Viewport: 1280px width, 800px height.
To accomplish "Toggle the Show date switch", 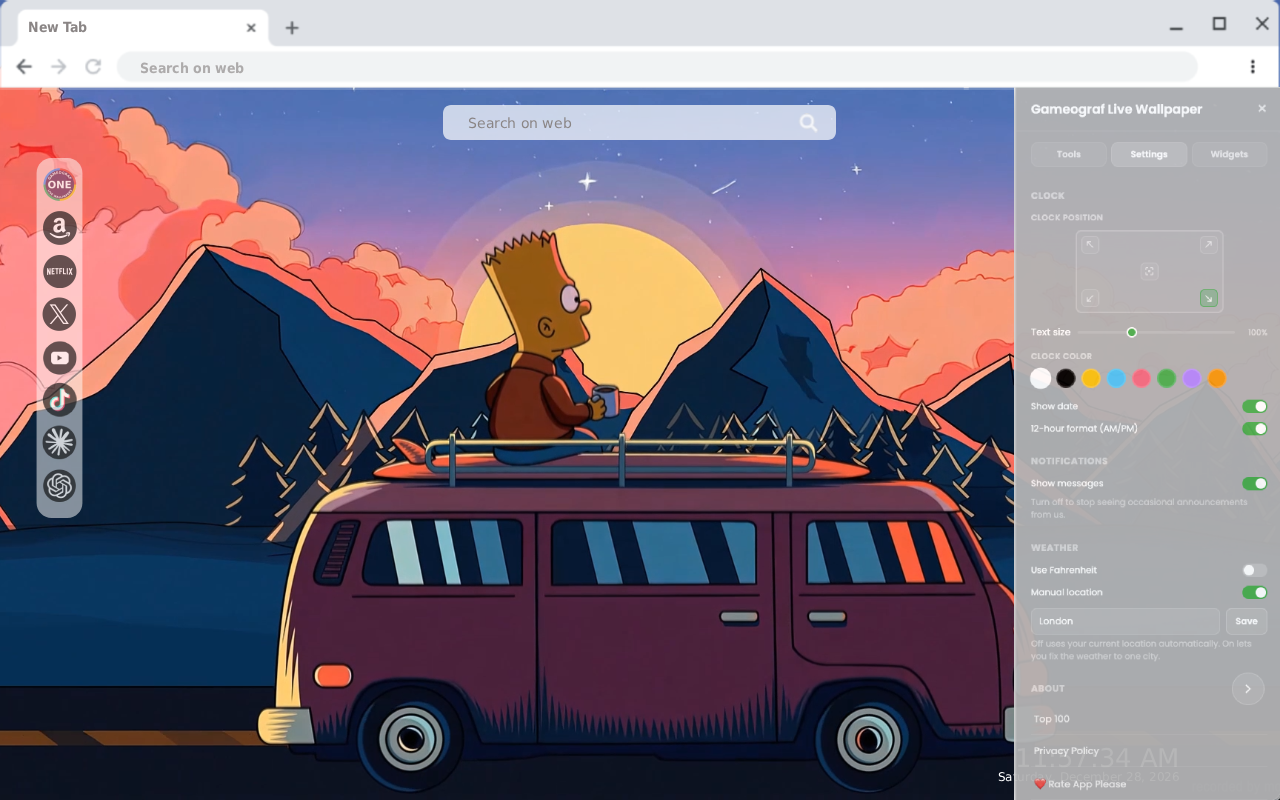I will (1254, 407).
